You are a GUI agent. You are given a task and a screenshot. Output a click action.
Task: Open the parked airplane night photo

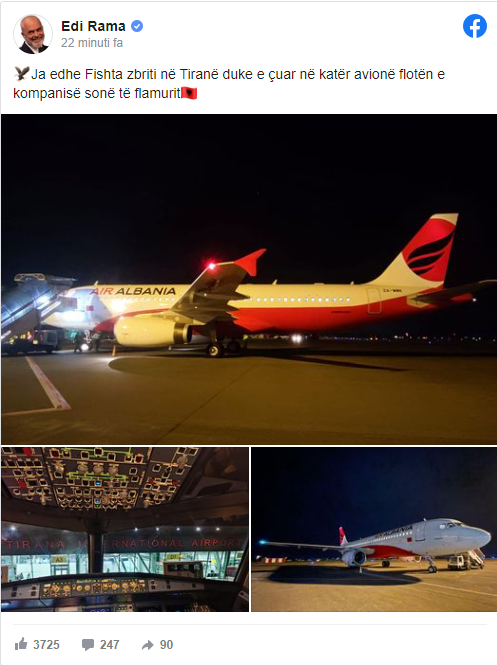coord(374,529)
